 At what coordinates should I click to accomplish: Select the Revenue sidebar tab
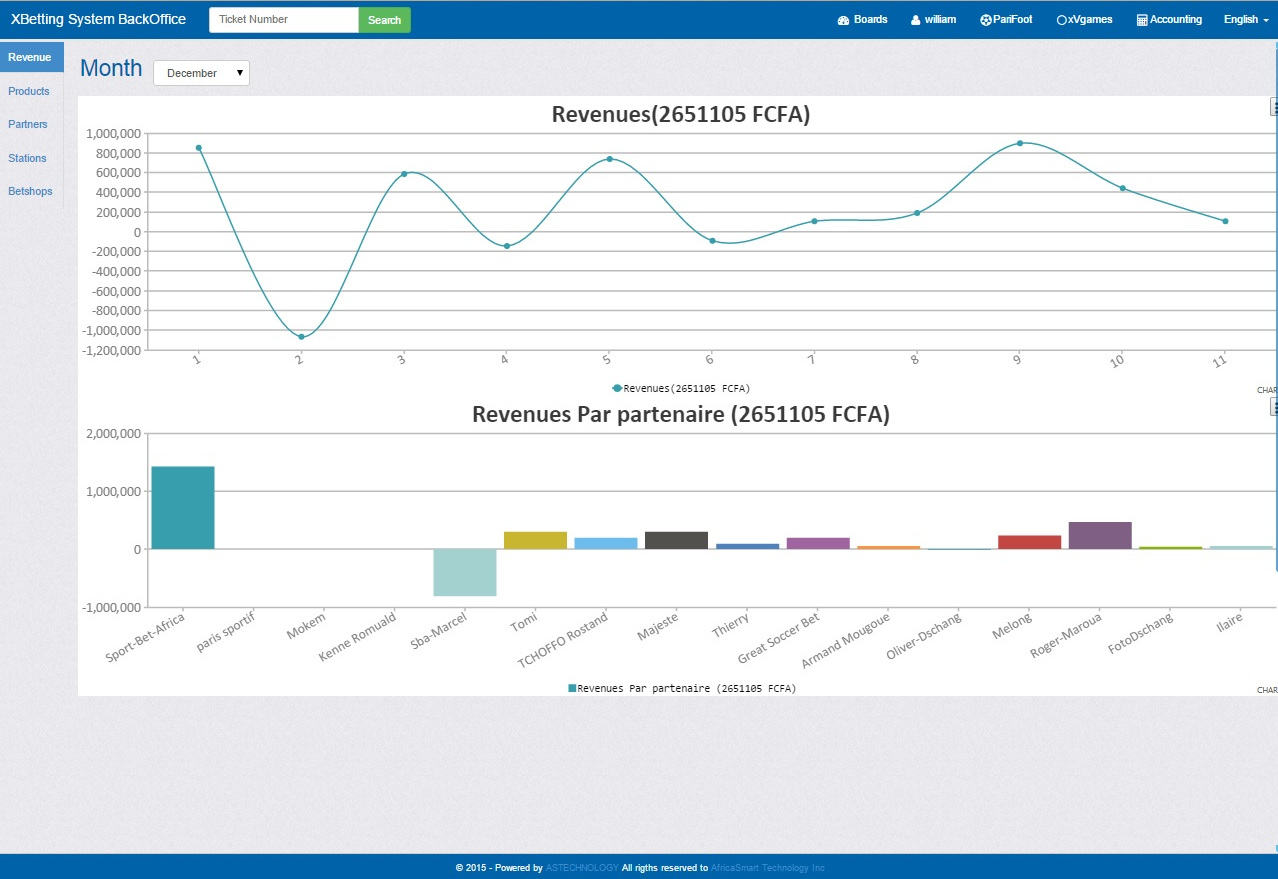tap(30, 57)
